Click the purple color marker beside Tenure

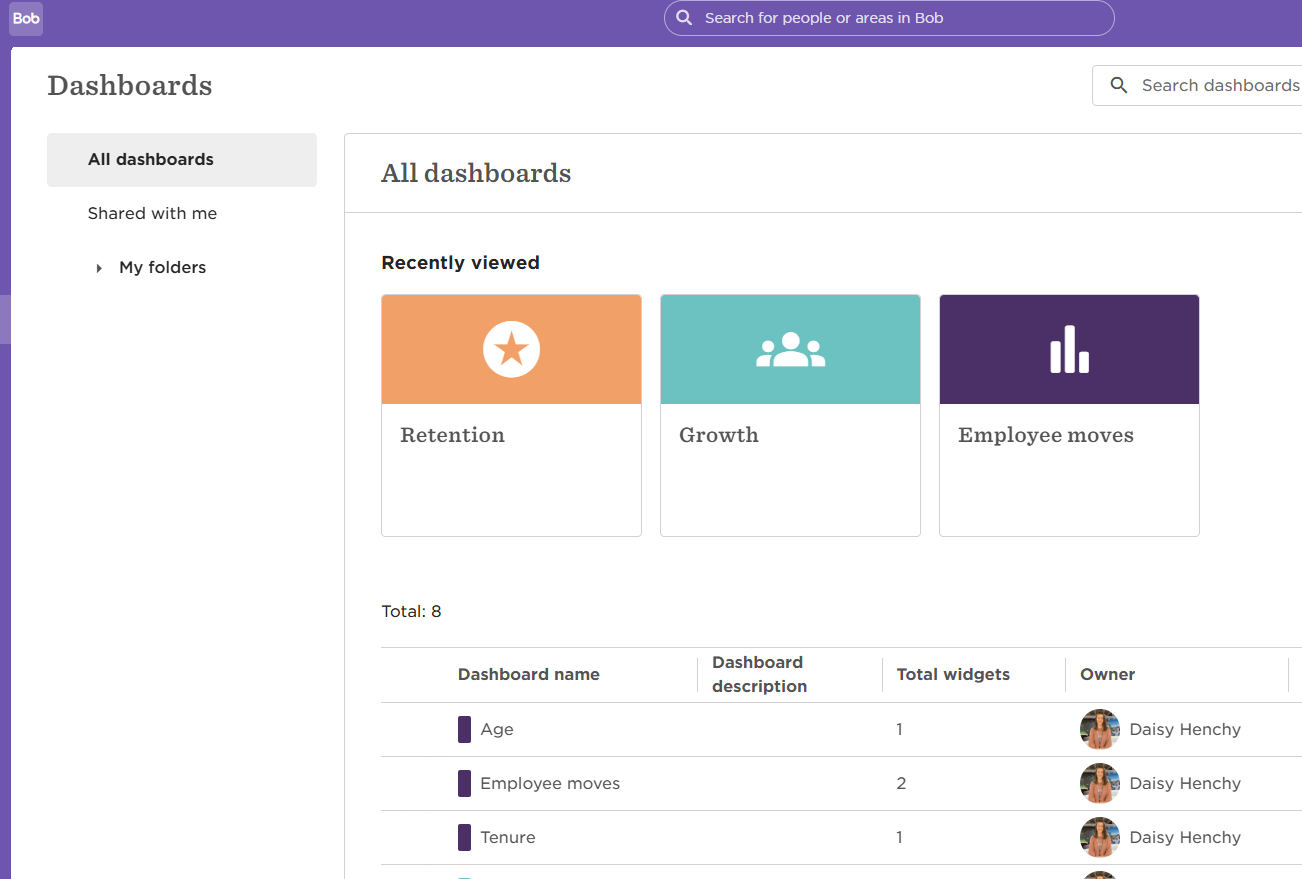click(464, 838)
